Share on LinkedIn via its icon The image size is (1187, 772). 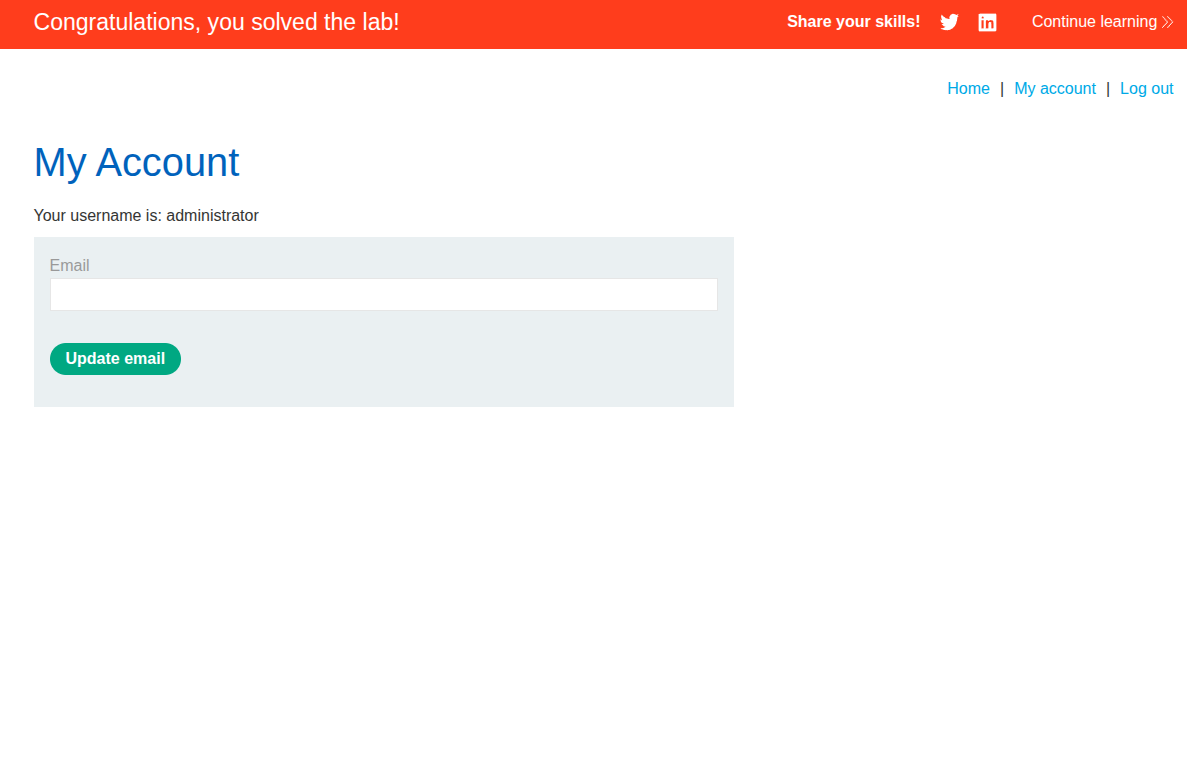click(x=987, y=23)
